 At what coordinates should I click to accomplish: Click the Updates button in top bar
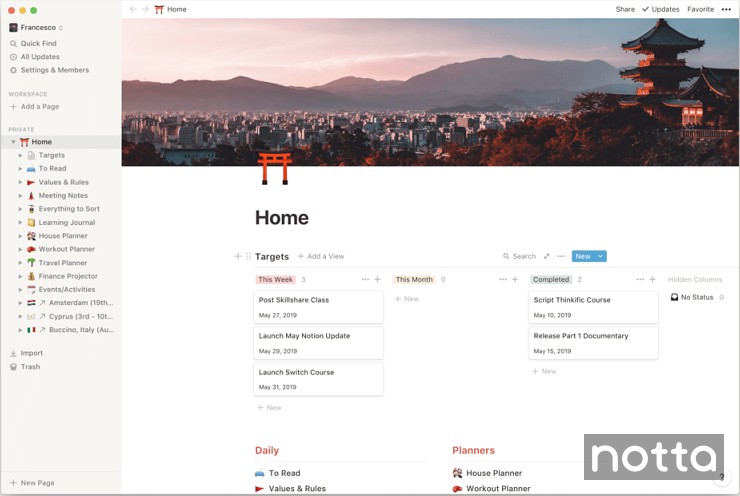pyautogui.click(x=660, y=9)
